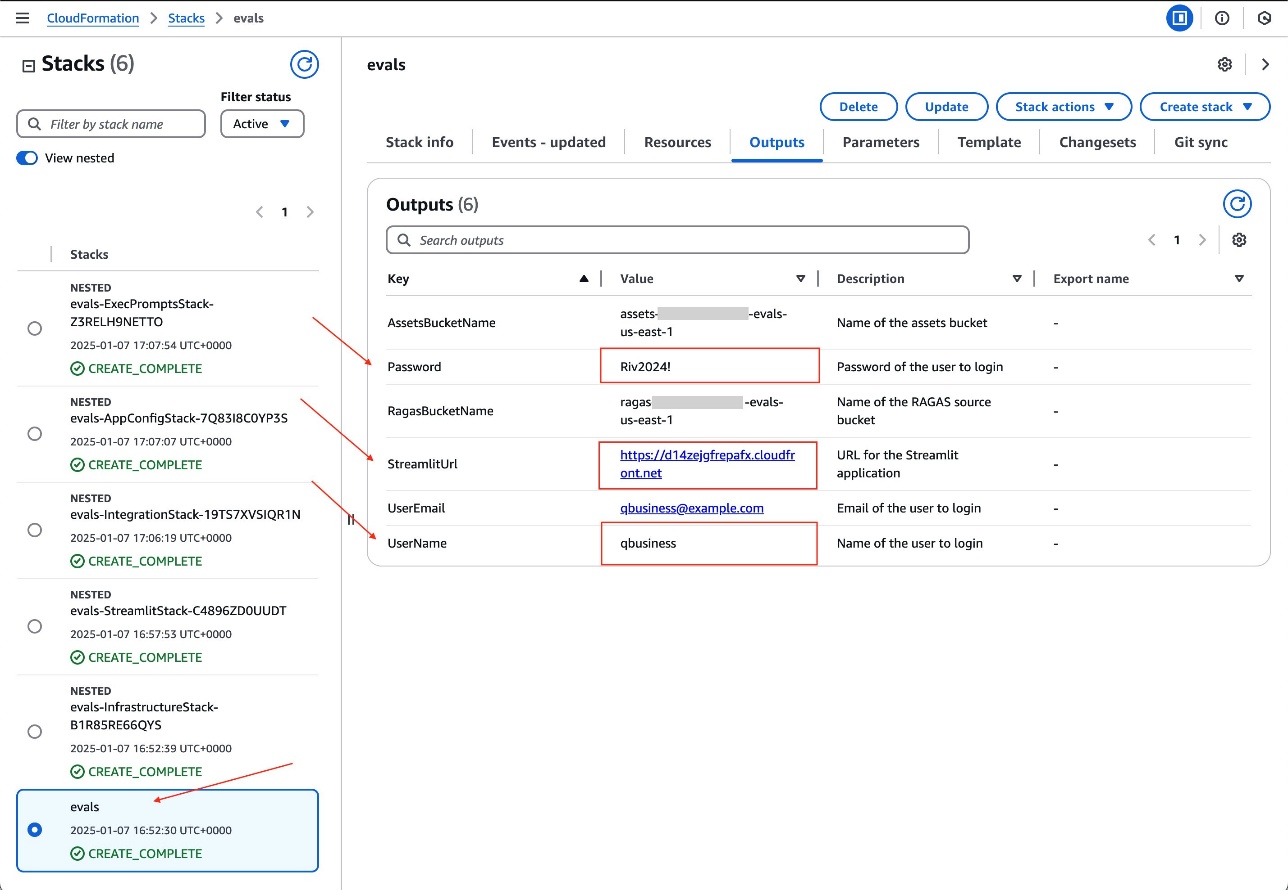This screenshot has width=1288, height=890.
Task: Open the Changesets tab
Action: point(1098,142)
